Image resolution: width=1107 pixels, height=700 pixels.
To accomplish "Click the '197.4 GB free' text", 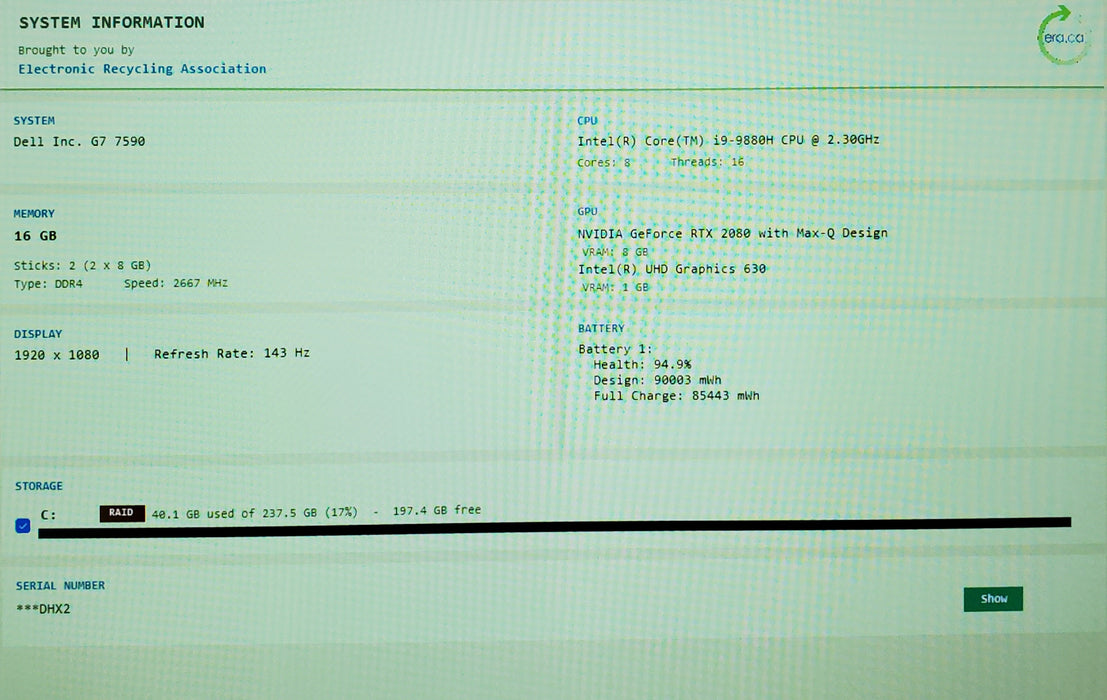I will [436, 509].
